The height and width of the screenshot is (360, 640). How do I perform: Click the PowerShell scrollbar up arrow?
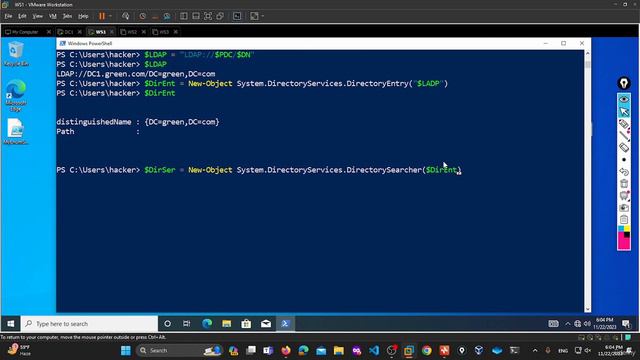[588, 53]
